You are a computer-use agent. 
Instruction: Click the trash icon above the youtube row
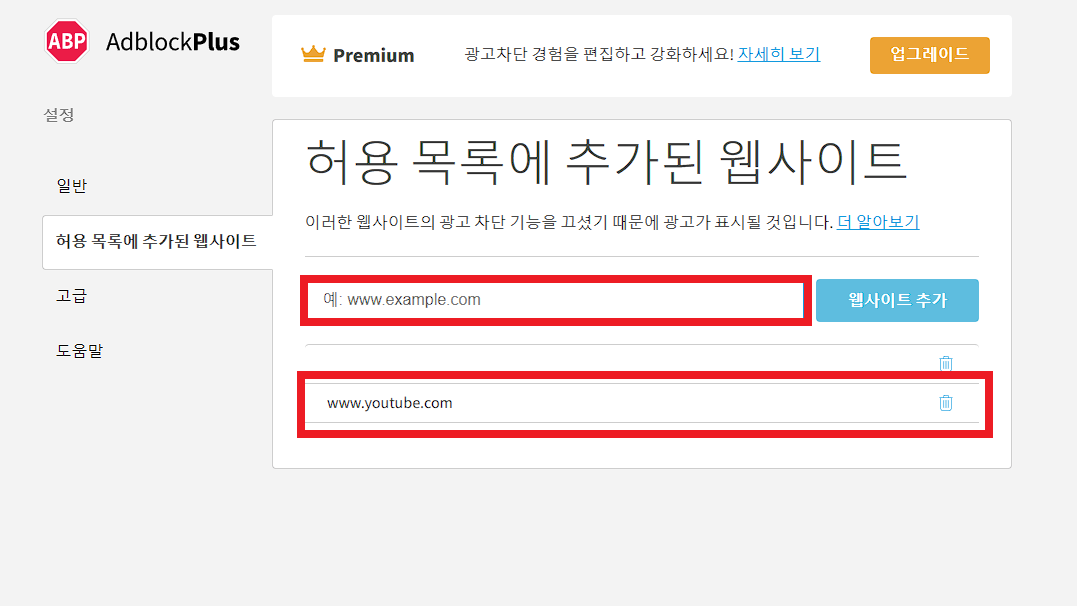[946, 363]
